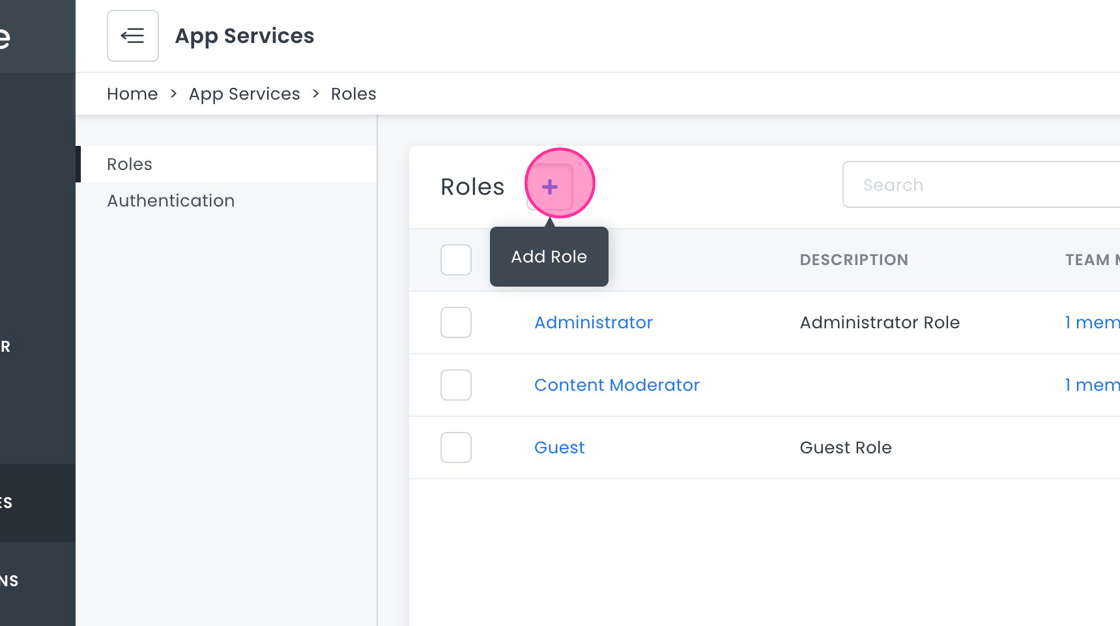The height and width of the screenshot is (626, 1120).
Task: Click Roles in the breadcrumb trail
Action: click(x=353, y=94)
